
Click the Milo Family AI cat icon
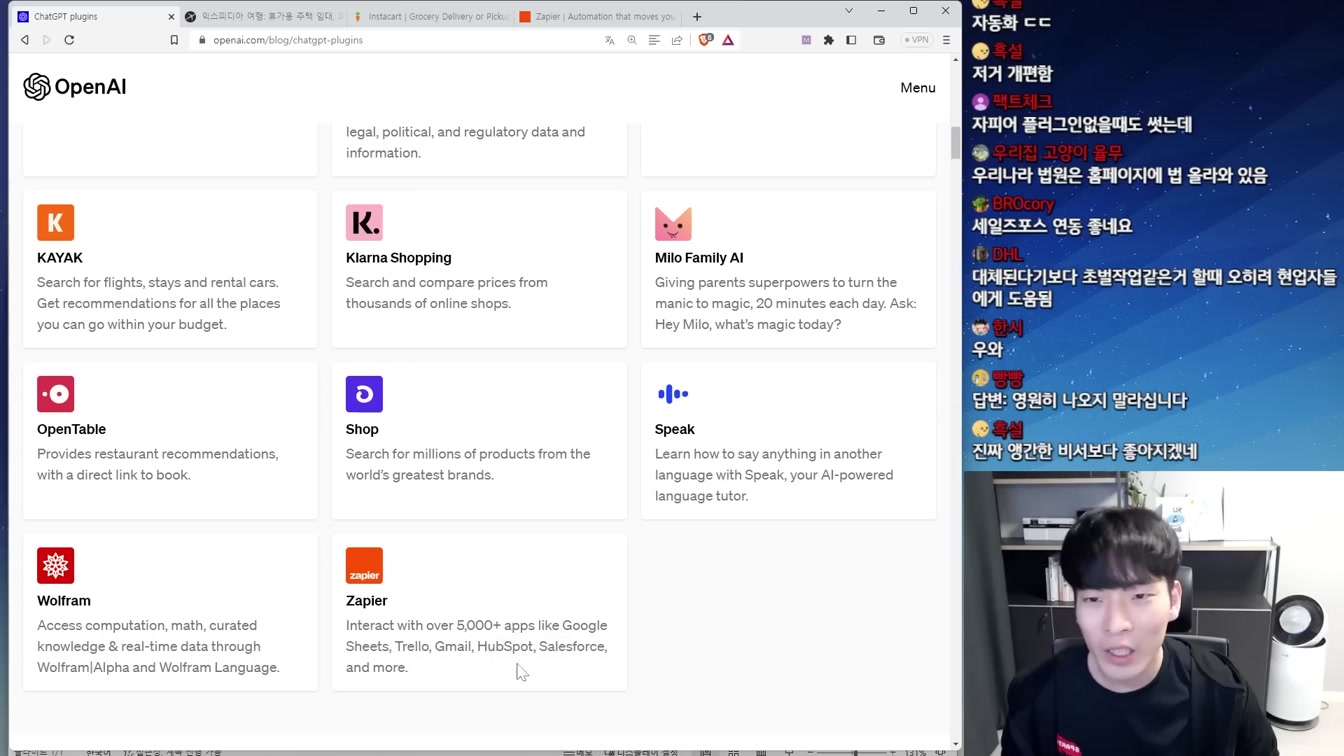(673, 223)
